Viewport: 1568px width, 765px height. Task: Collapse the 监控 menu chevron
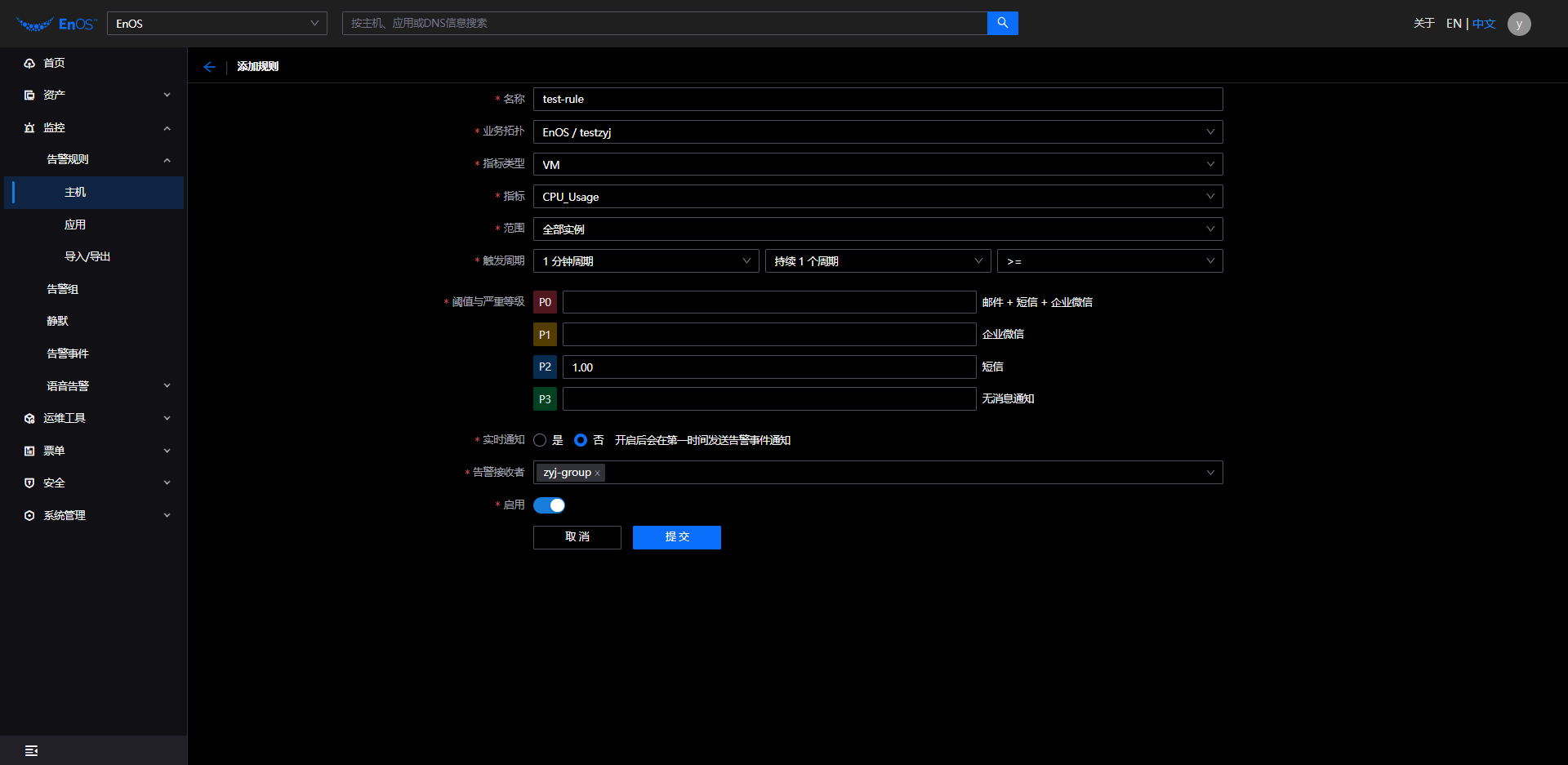(x=167, y=127)
